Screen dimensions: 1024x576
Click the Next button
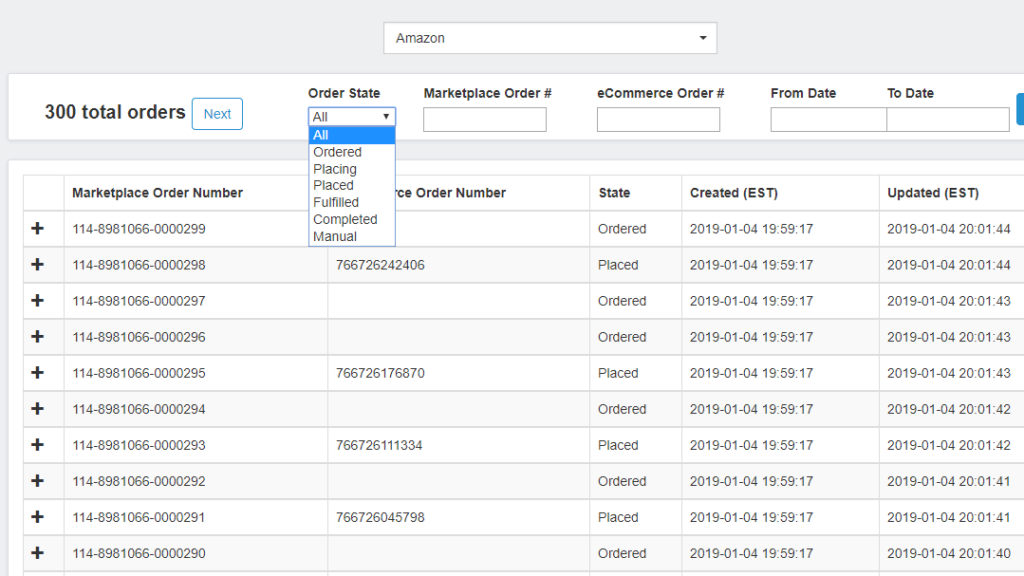[x=217, y=113]
